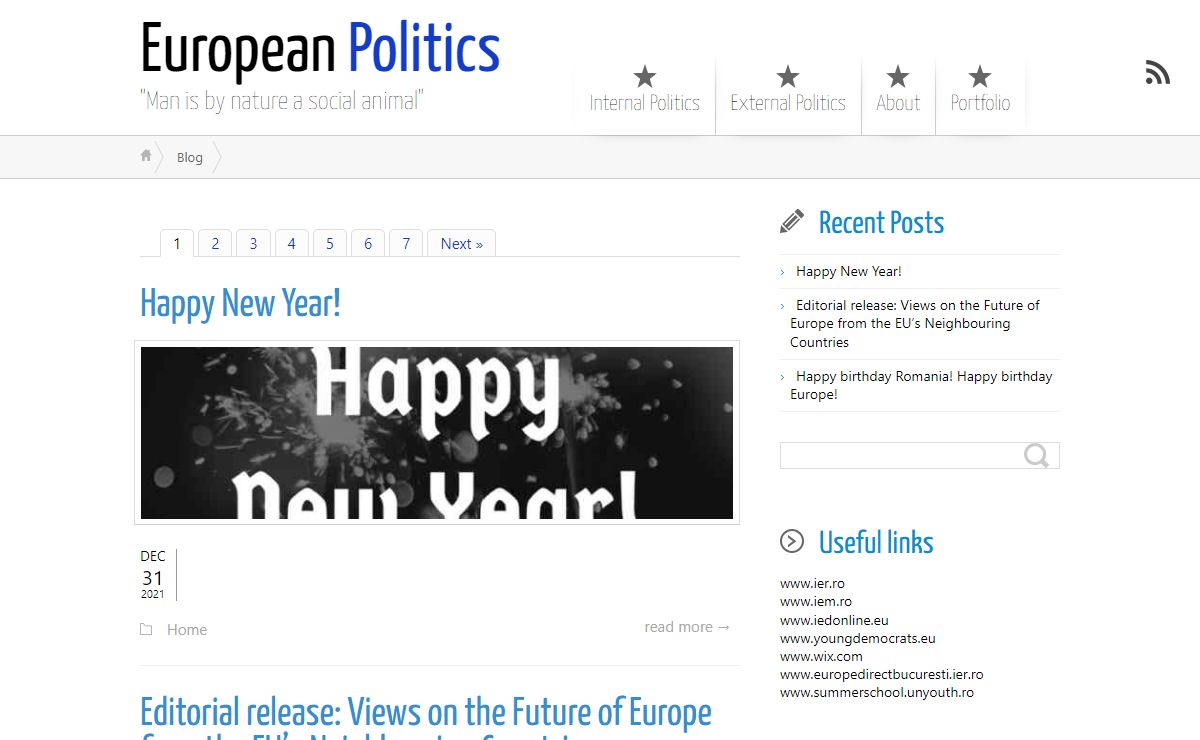The image size is (1200, 740).
Task: Visit www.europedirectbucuresti.ier.ro link
Action: [881, 675]
